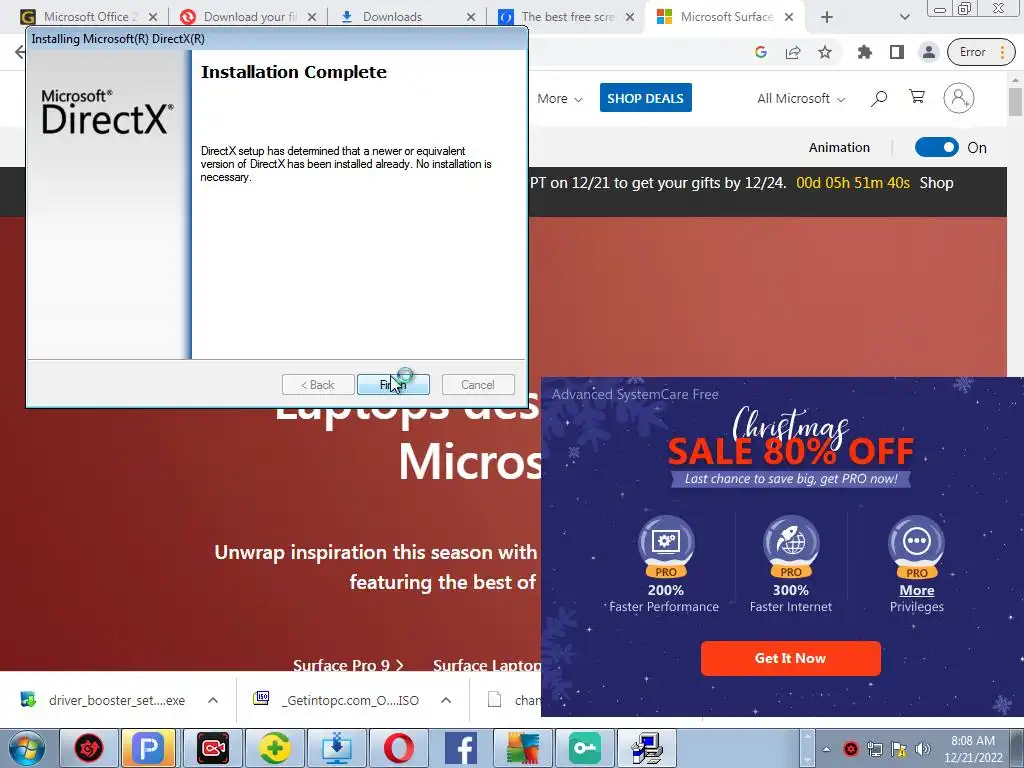Image resolution: width=1024 pixels, height=768 pixels.
Task: Open the screen recorder taskbar icon
Action: pyautogui.click(x=212, y=748)
